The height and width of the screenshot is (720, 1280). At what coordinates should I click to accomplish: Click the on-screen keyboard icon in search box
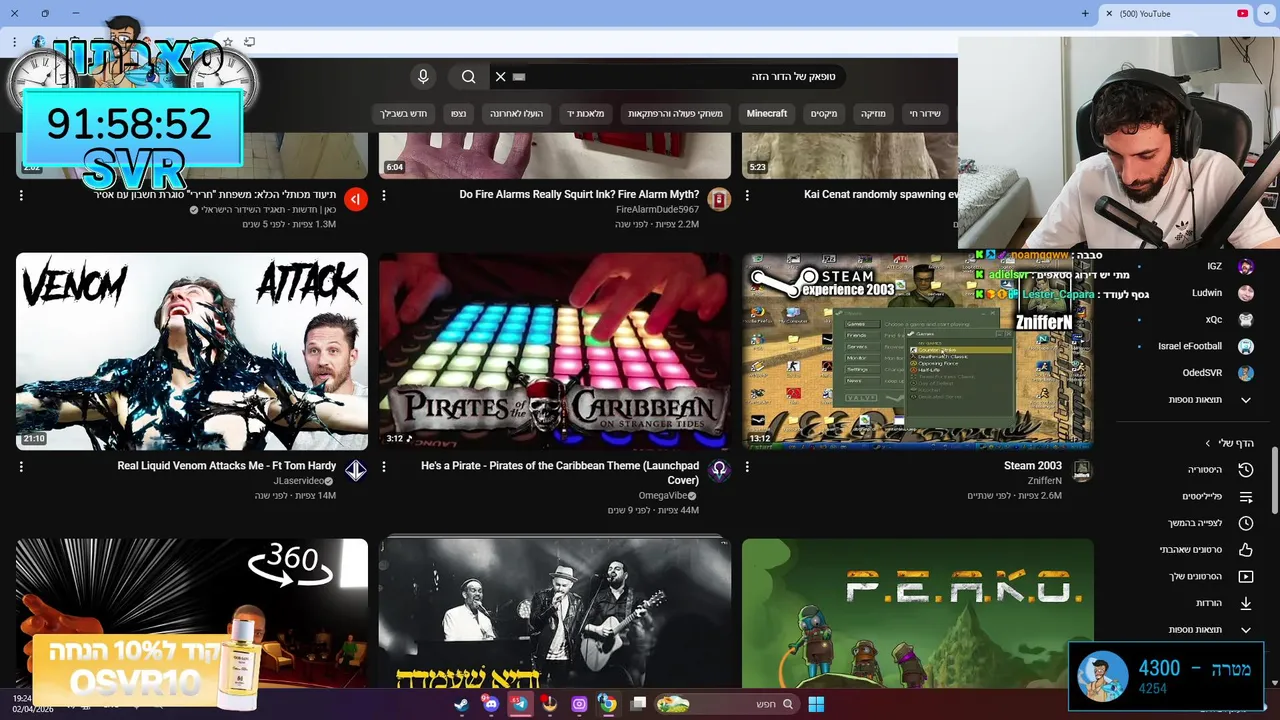519,77
